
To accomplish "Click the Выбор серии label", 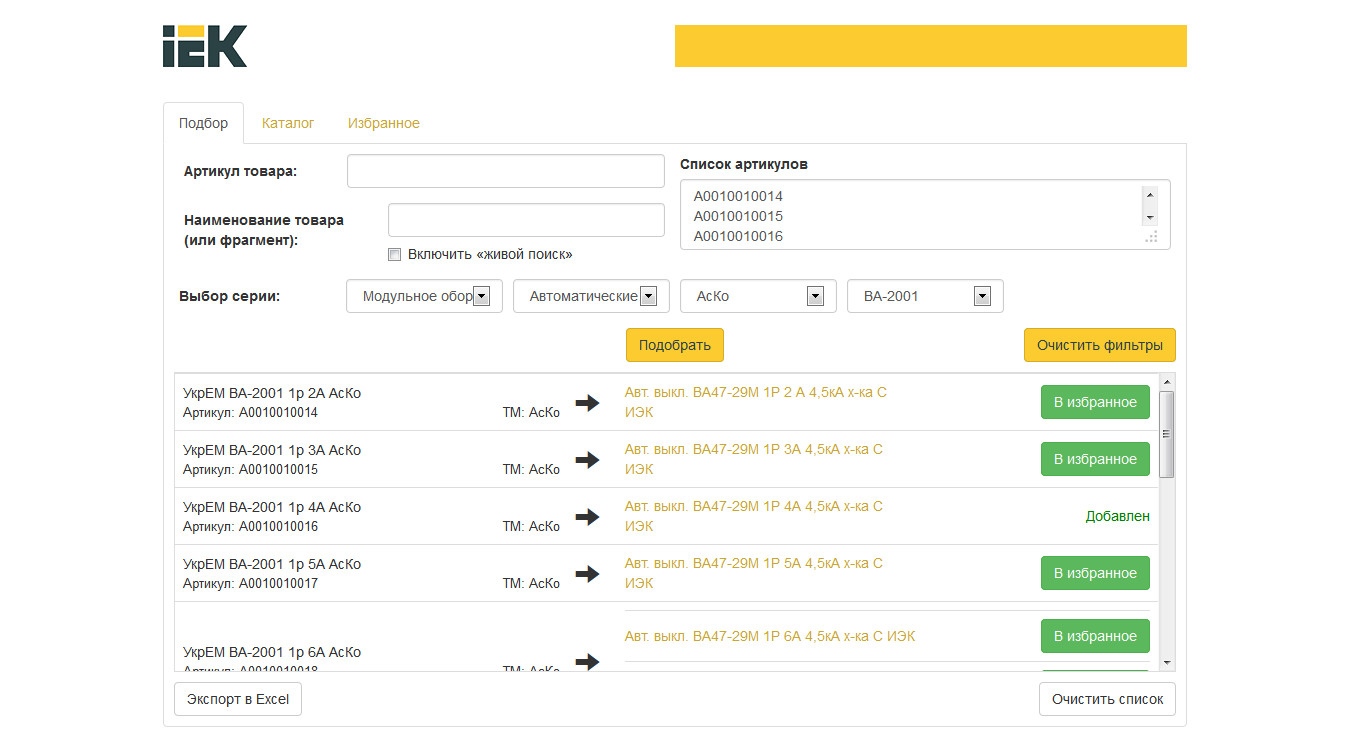I will pyautogui.click(x=229, y=296).
